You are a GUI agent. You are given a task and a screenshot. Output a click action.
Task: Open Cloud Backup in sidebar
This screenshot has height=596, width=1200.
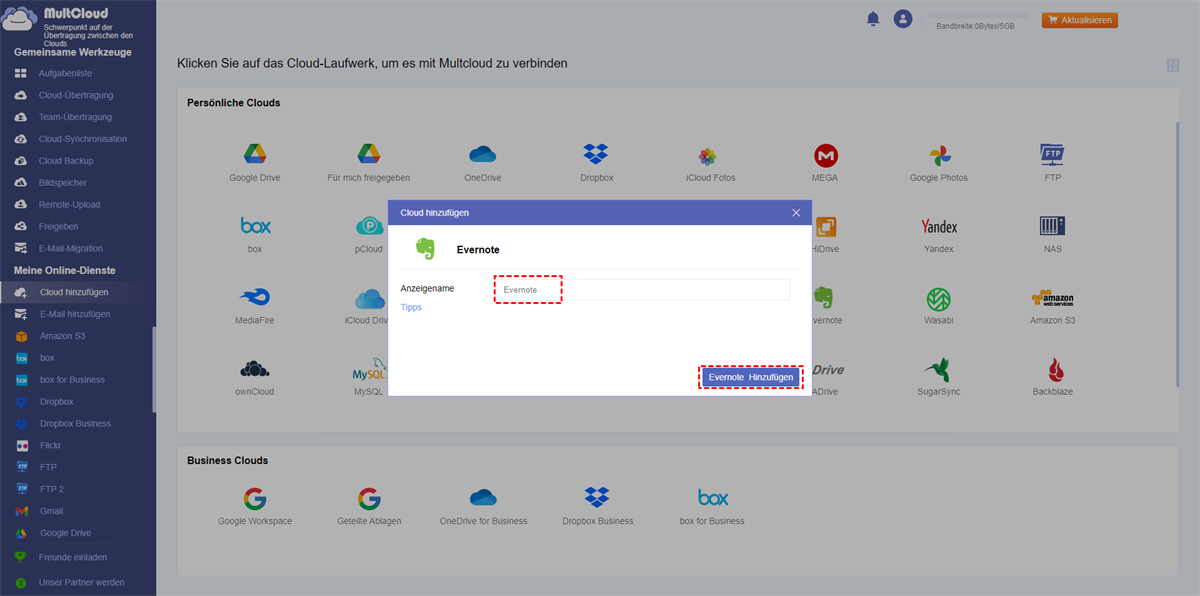pyautogui.click(x=66, y=161)
